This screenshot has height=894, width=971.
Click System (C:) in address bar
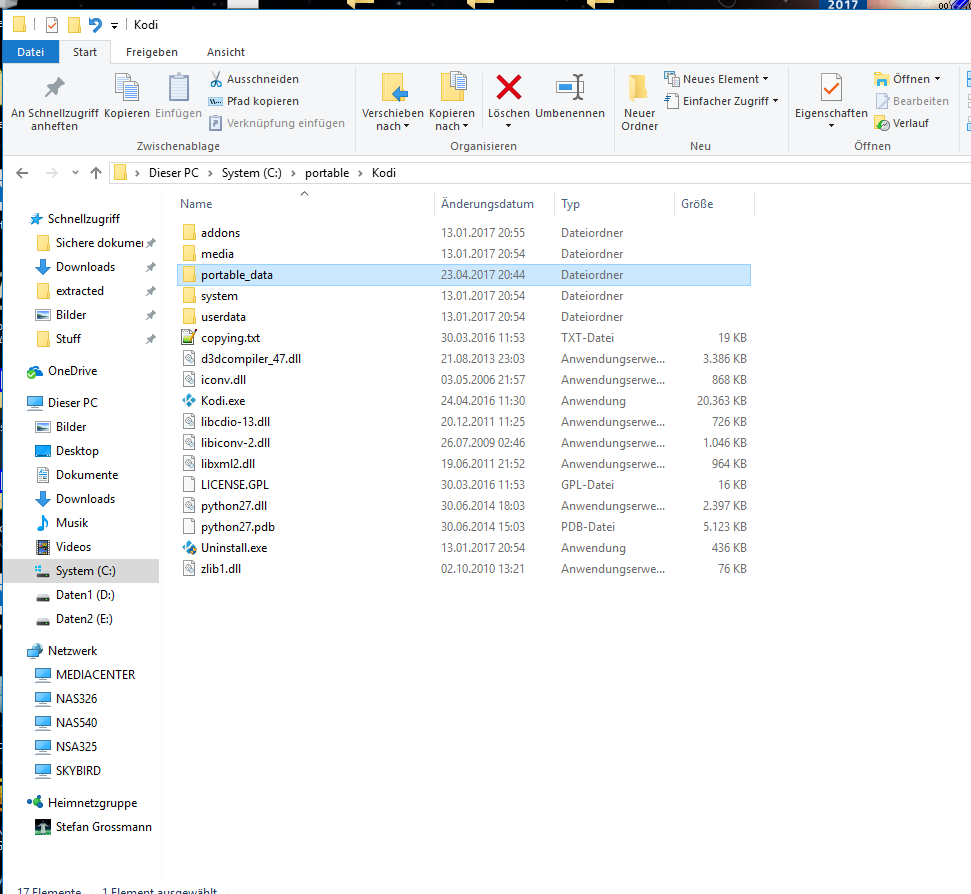click(x=251, y=173)
